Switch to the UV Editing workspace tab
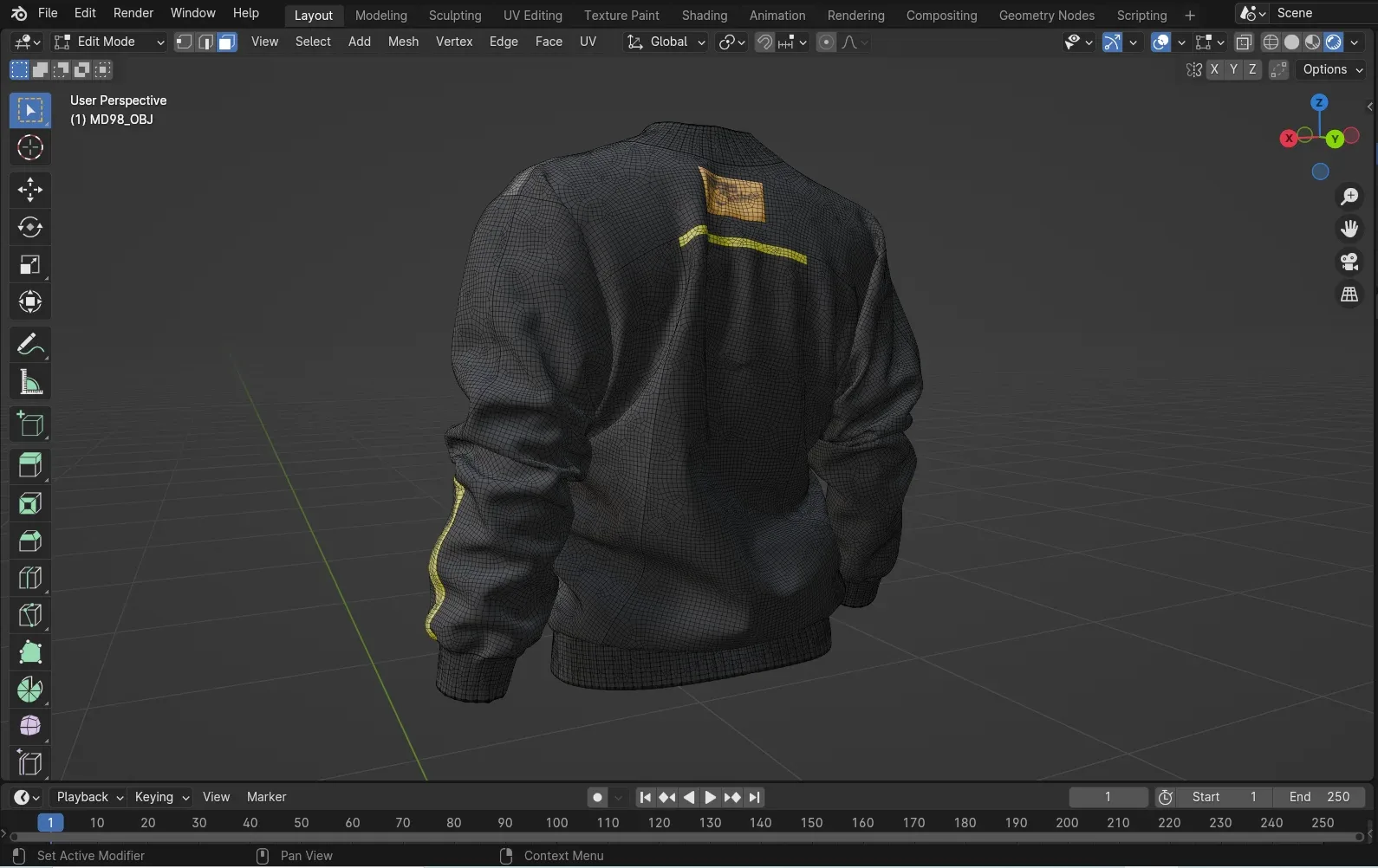 532,16
